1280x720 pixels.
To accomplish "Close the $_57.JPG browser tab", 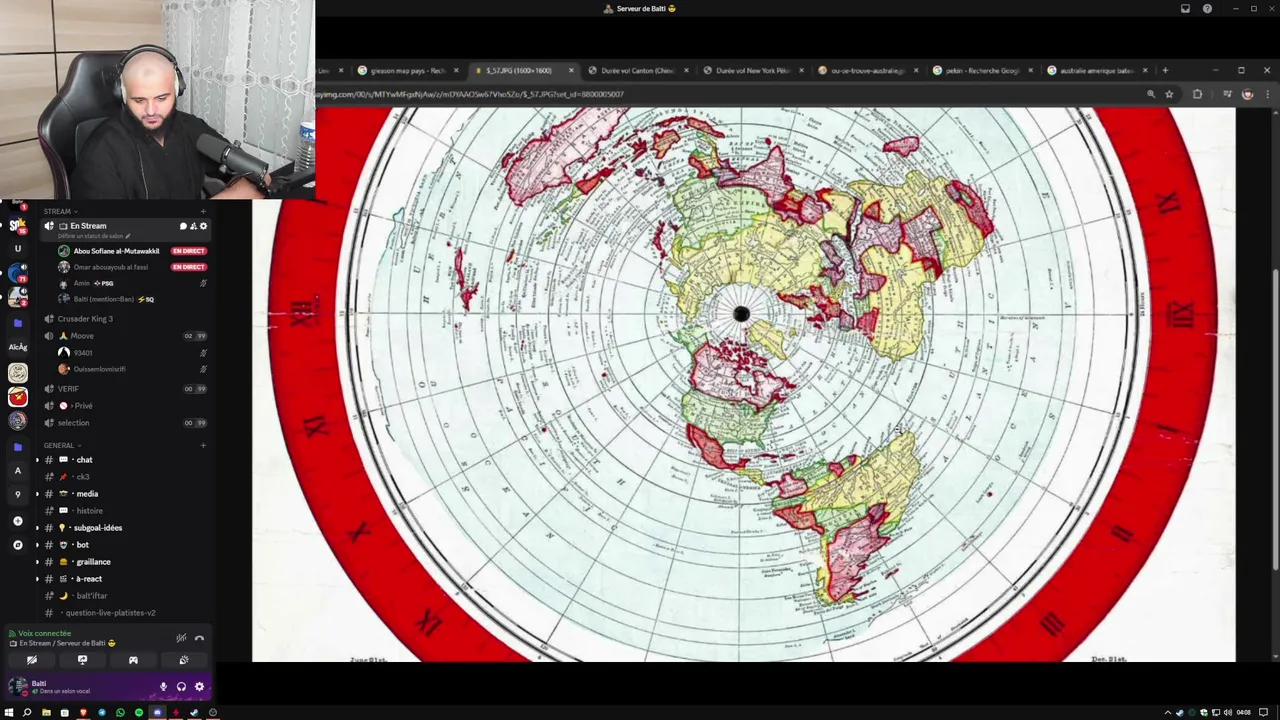I will [571, 71].
